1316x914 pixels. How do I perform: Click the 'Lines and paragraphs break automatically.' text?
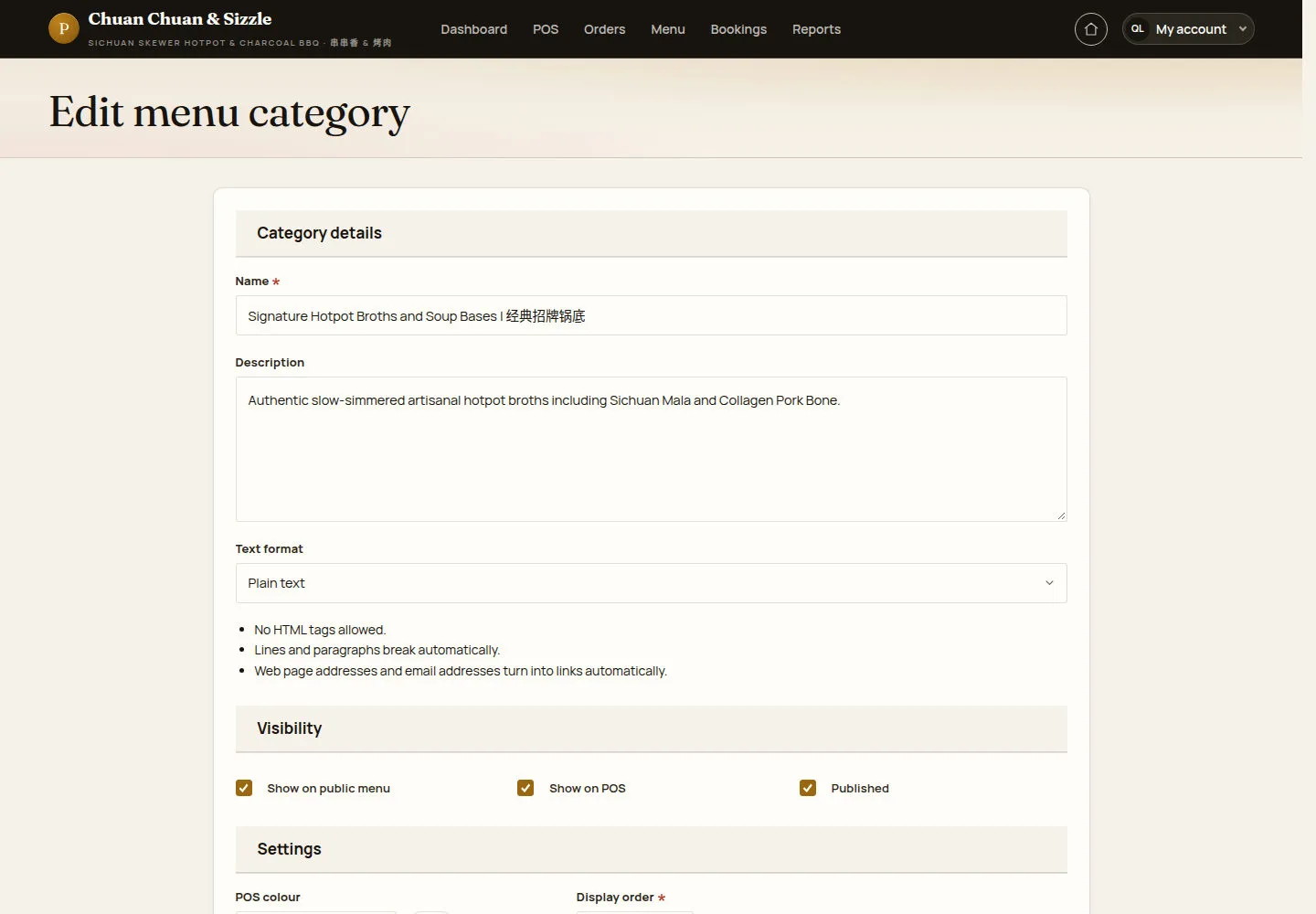tap(377, 650)
